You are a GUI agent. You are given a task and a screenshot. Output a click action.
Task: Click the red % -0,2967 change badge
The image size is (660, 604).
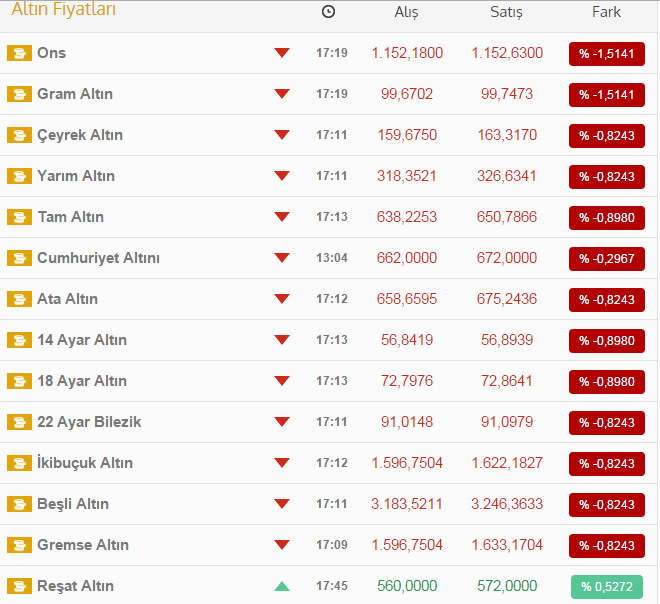click(606, 258)
